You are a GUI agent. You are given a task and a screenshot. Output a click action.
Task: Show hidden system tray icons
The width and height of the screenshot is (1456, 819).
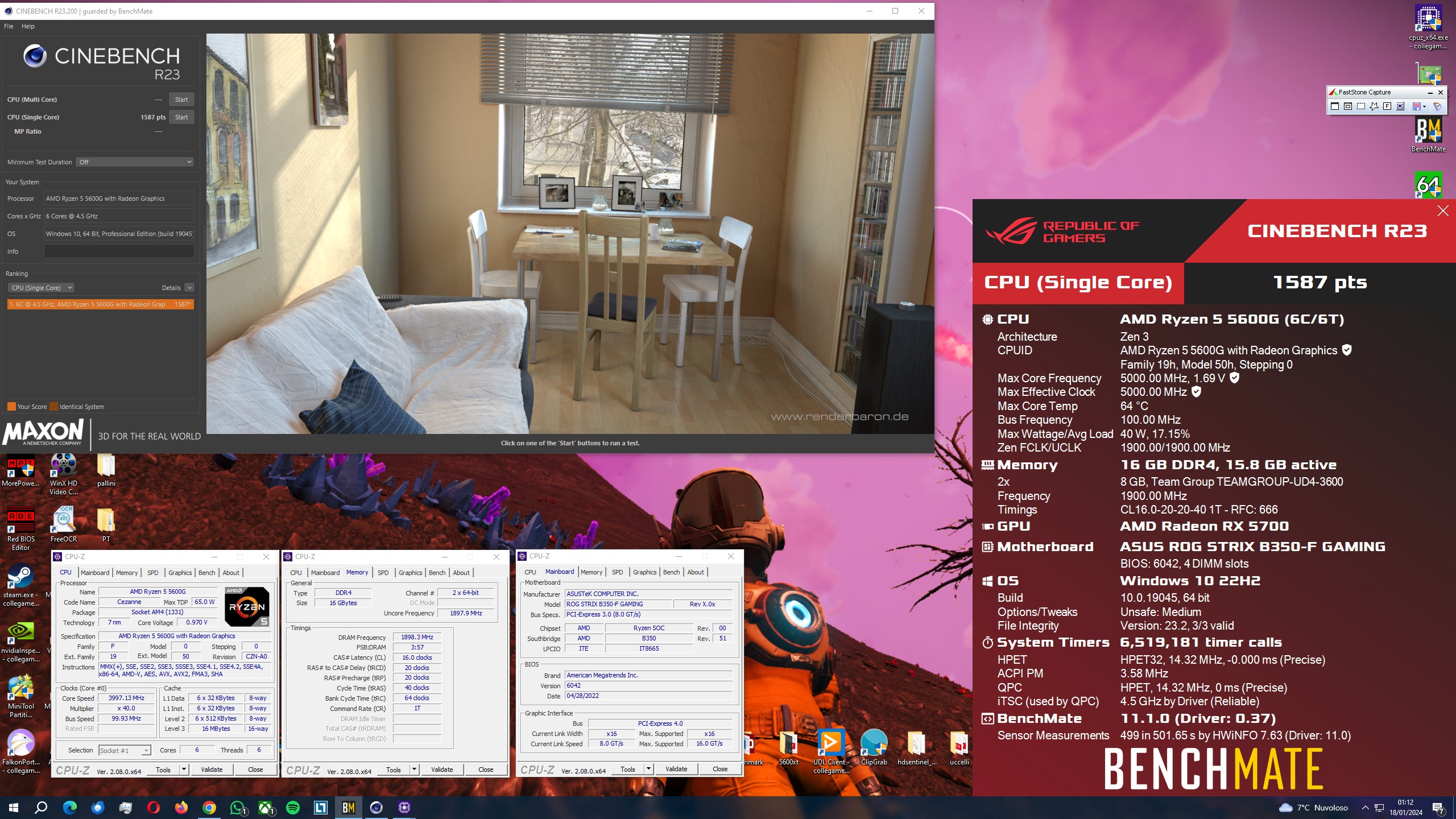click(1365, 808)
